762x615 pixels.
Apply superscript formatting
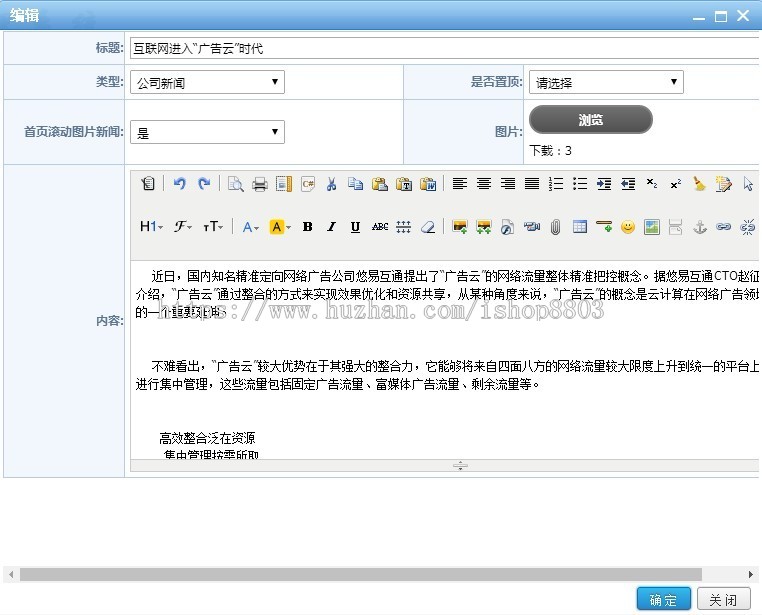675,184
